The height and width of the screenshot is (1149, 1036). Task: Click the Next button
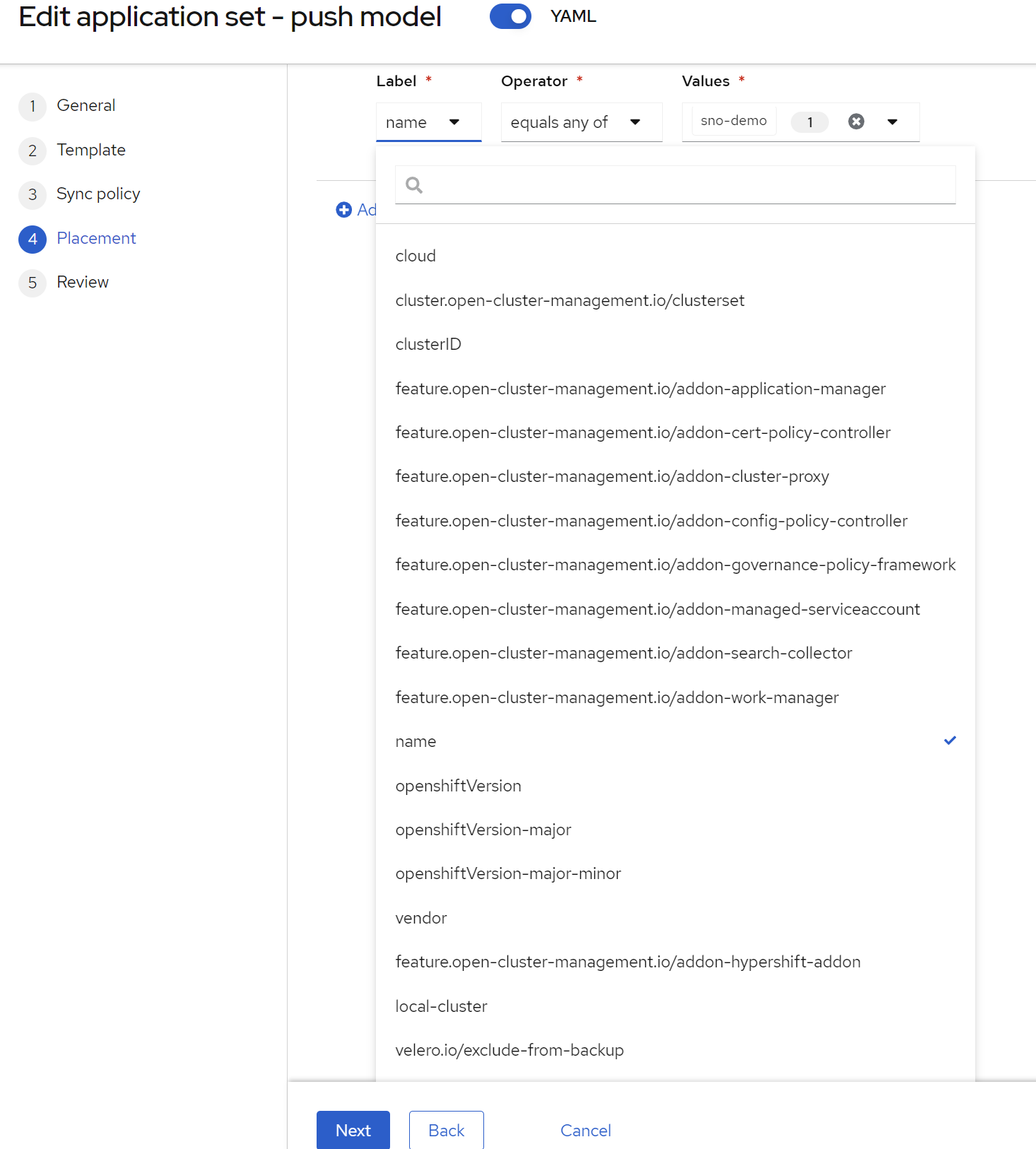tap(353, 1130)
